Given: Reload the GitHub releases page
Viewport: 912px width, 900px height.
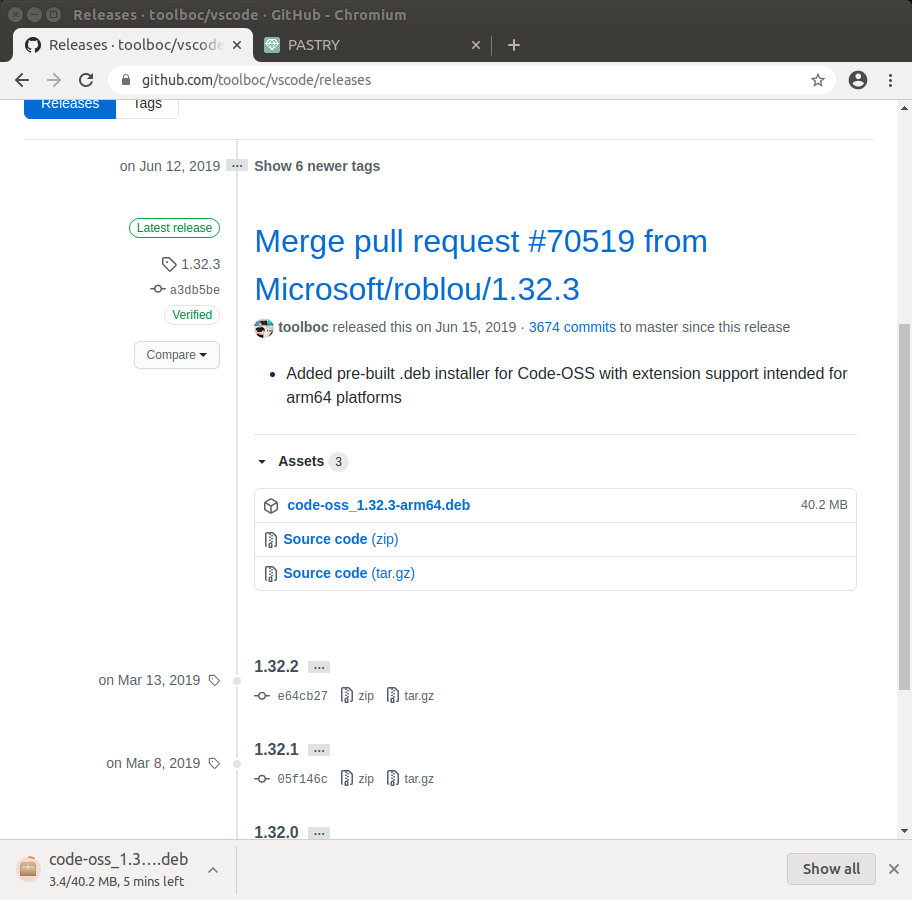Looking at the screenshot, I should tap(86, 80).
